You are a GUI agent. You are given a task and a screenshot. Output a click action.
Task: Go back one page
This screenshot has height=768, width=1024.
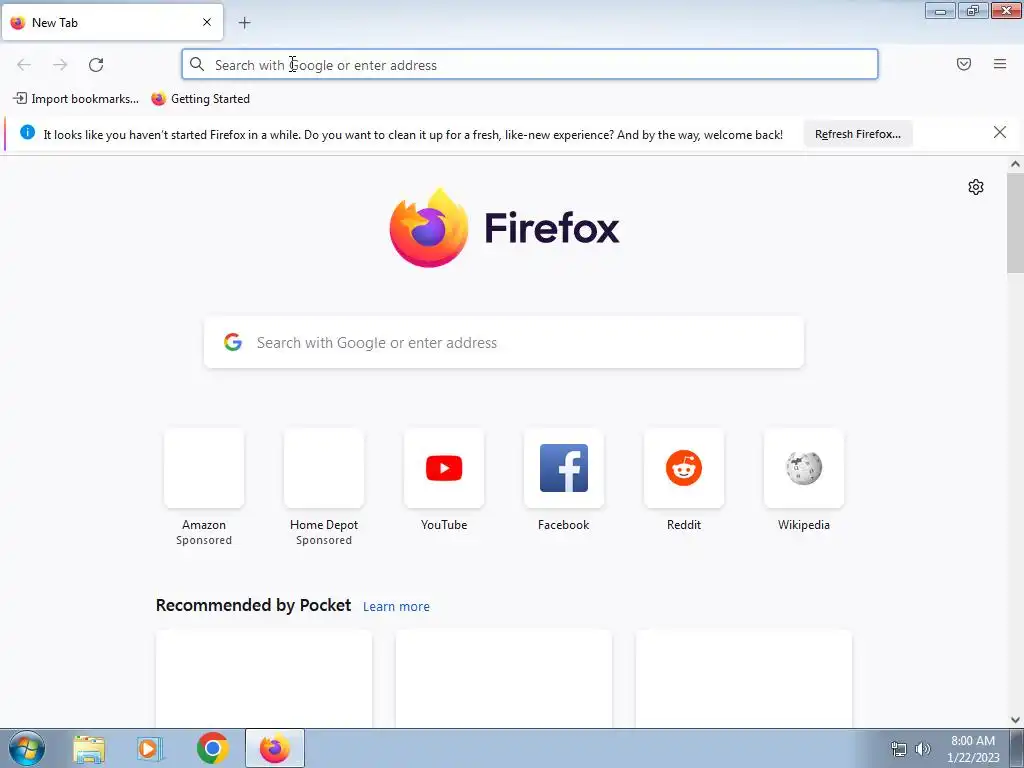pos(24,65)
